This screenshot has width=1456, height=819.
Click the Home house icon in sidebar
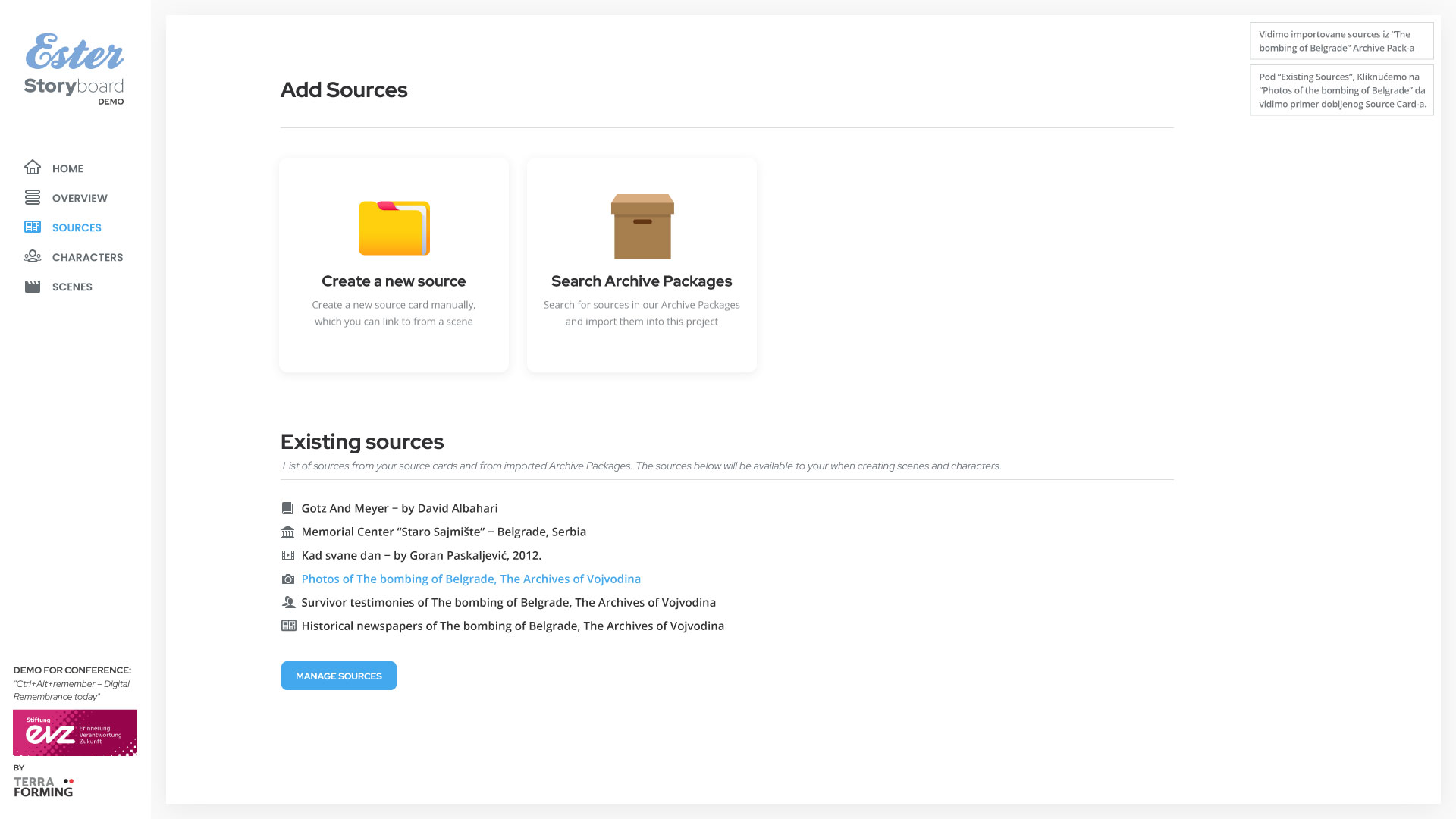(32, 168)
